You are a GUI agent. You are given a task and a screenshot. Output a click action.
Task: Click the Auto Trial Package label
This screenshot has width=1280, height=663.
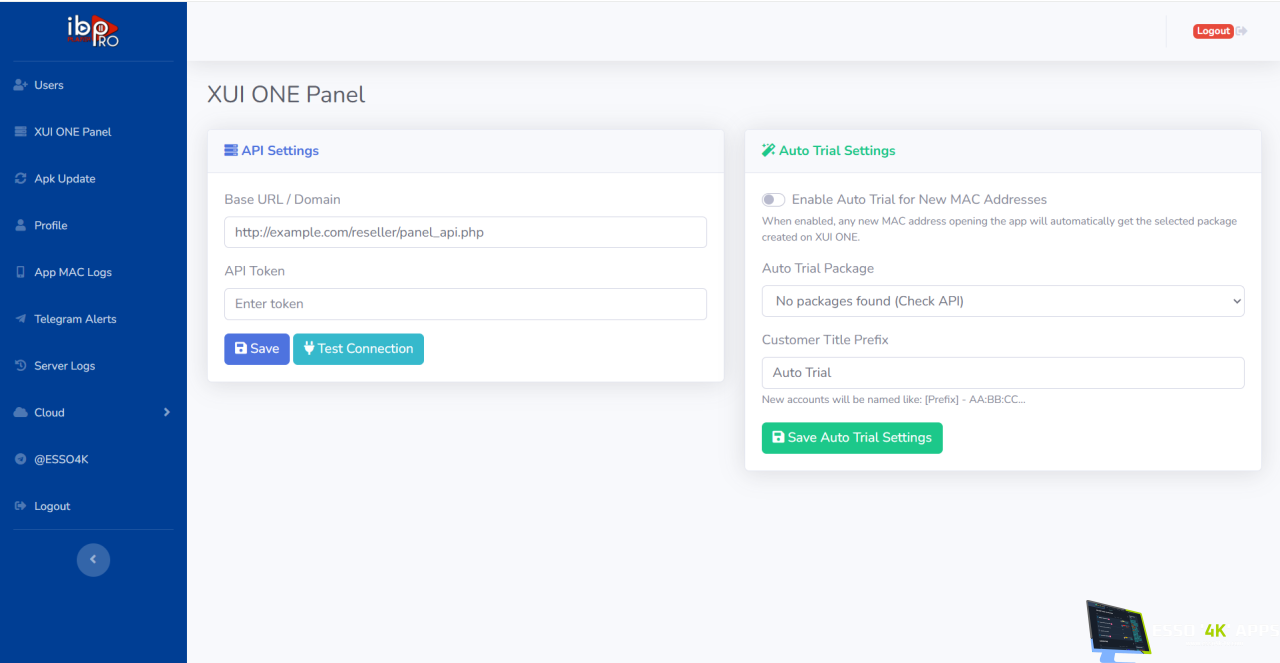[x=818, y=268]
